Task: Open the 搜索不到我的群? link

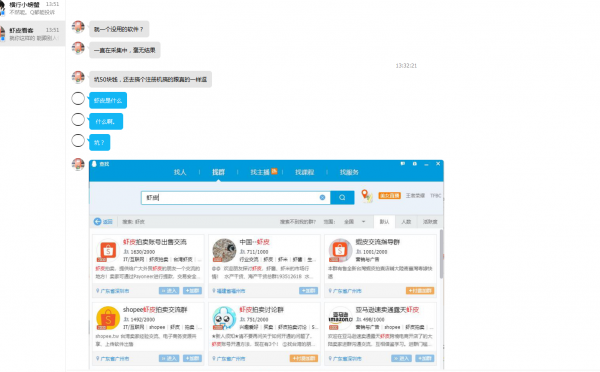Action: point(298,222)
